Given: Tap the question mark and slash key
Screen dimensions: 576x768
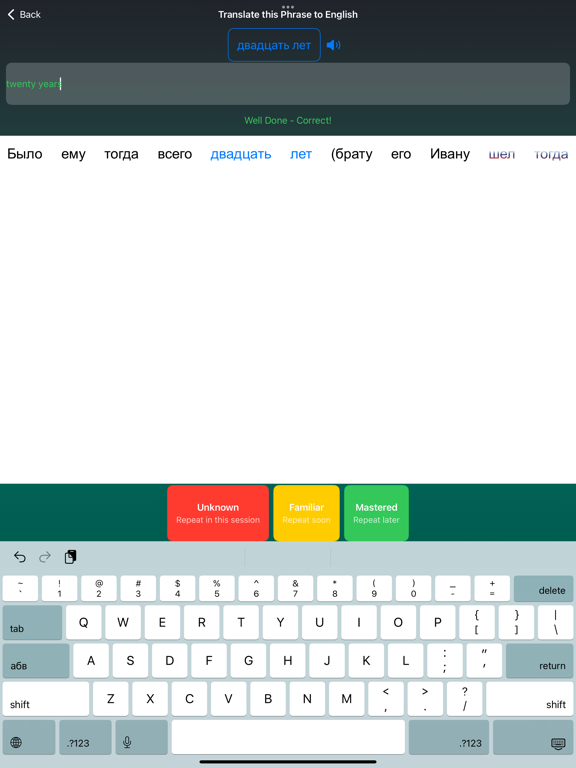Looking at the screenshot, I should (464, 699).
